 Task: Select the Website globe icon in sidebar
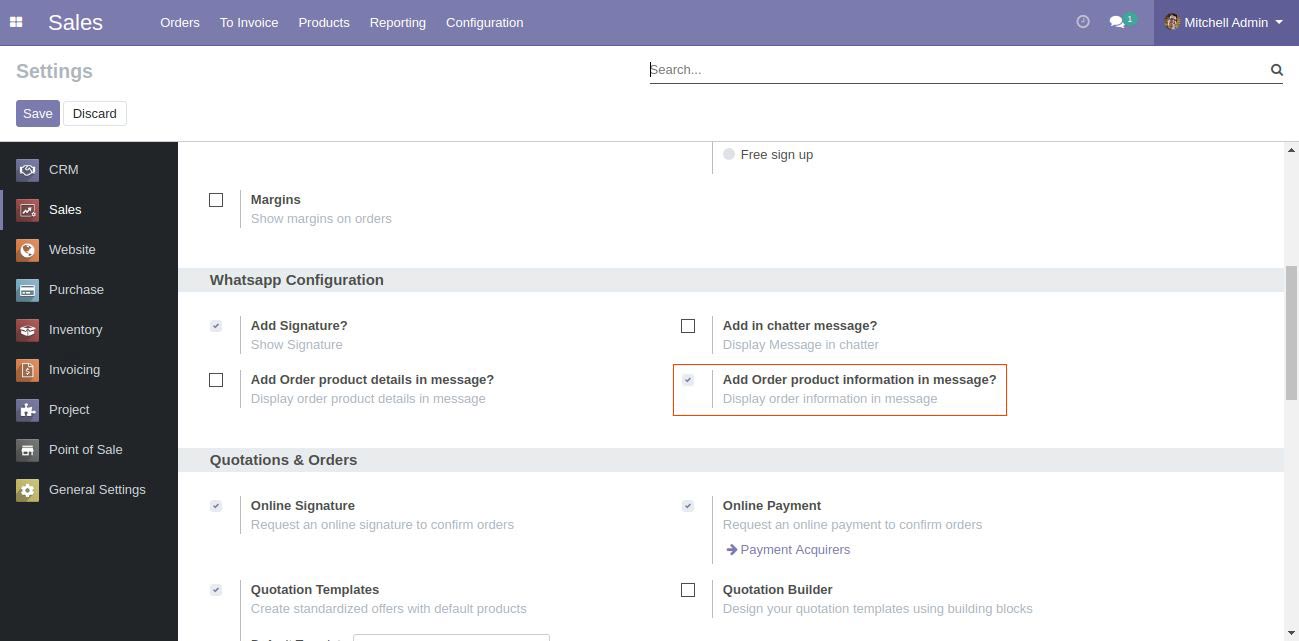tap(28, 250)
